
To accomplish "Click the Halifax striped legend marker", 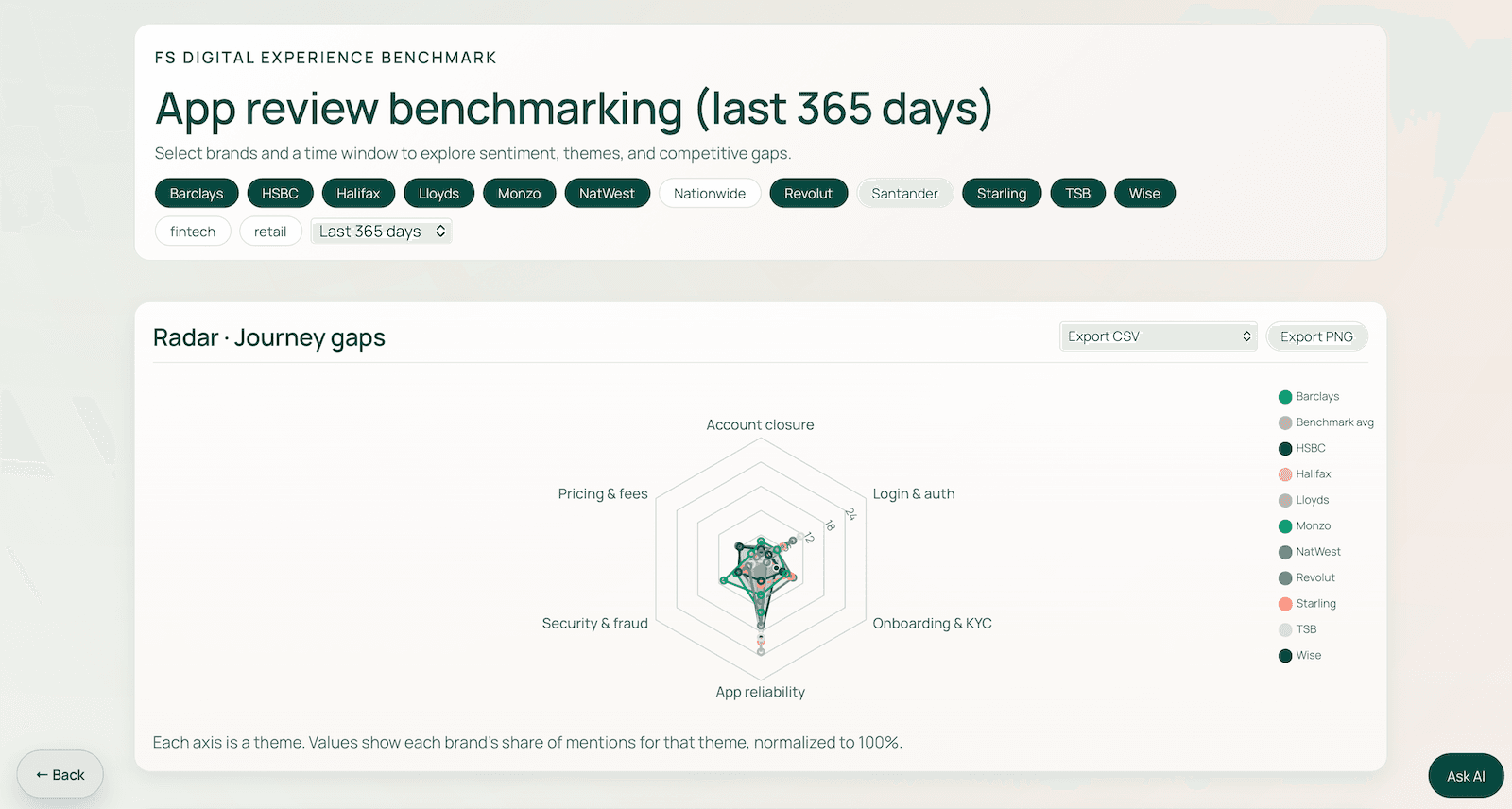I will coord(1285,474).
